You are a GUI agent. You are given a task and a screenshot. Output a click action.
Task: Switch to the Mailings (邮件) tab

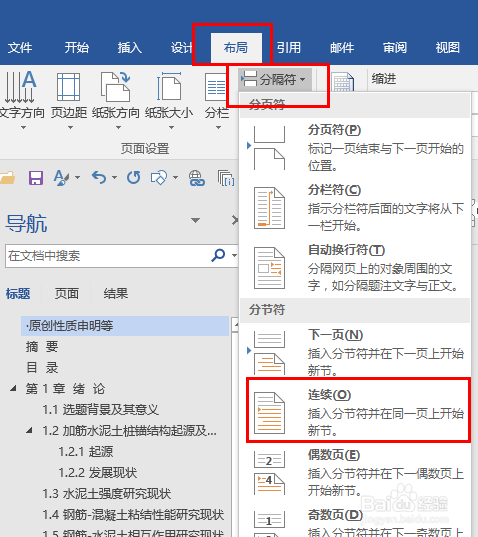342,48
